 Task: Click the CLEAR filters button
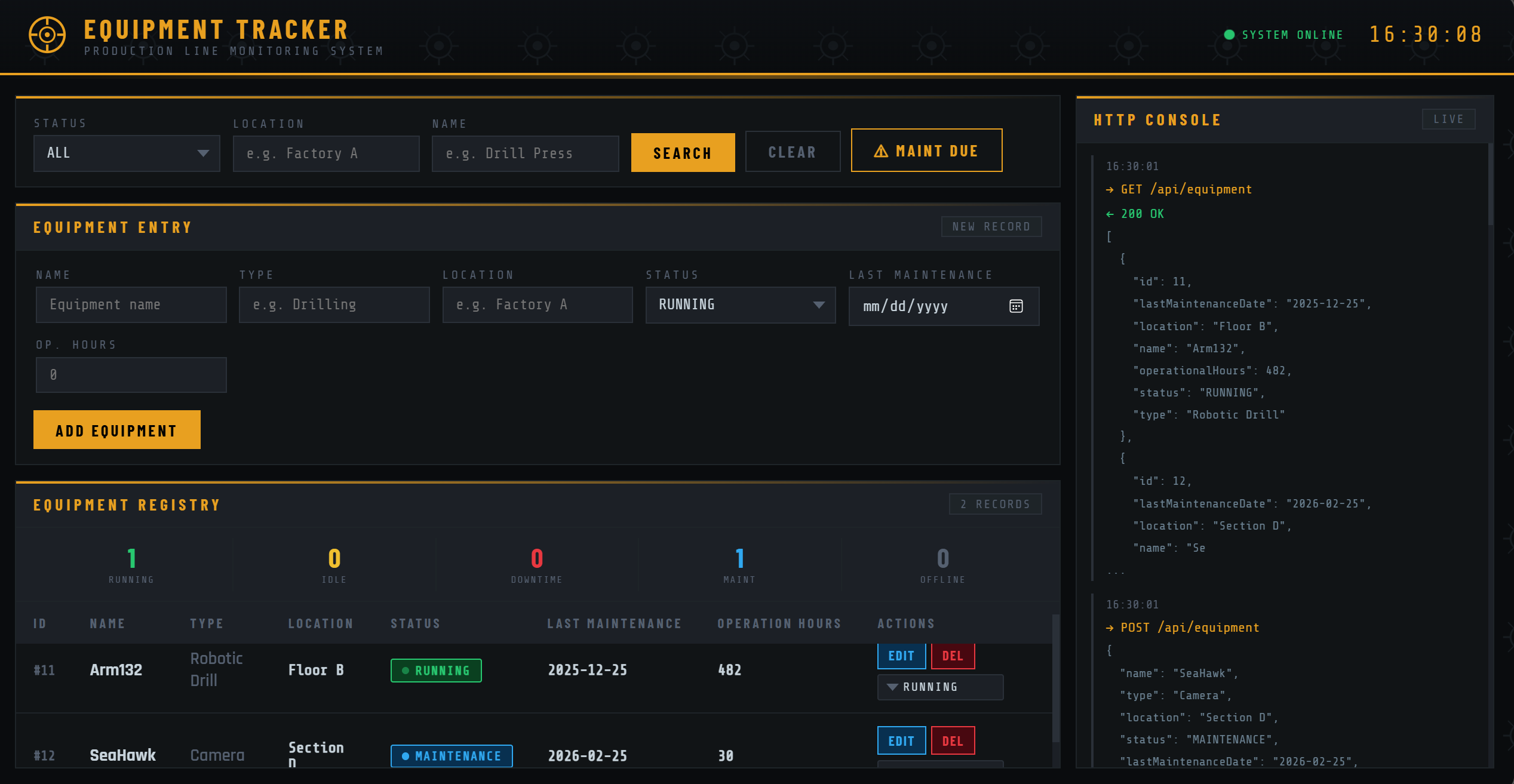tap(793, 152)
